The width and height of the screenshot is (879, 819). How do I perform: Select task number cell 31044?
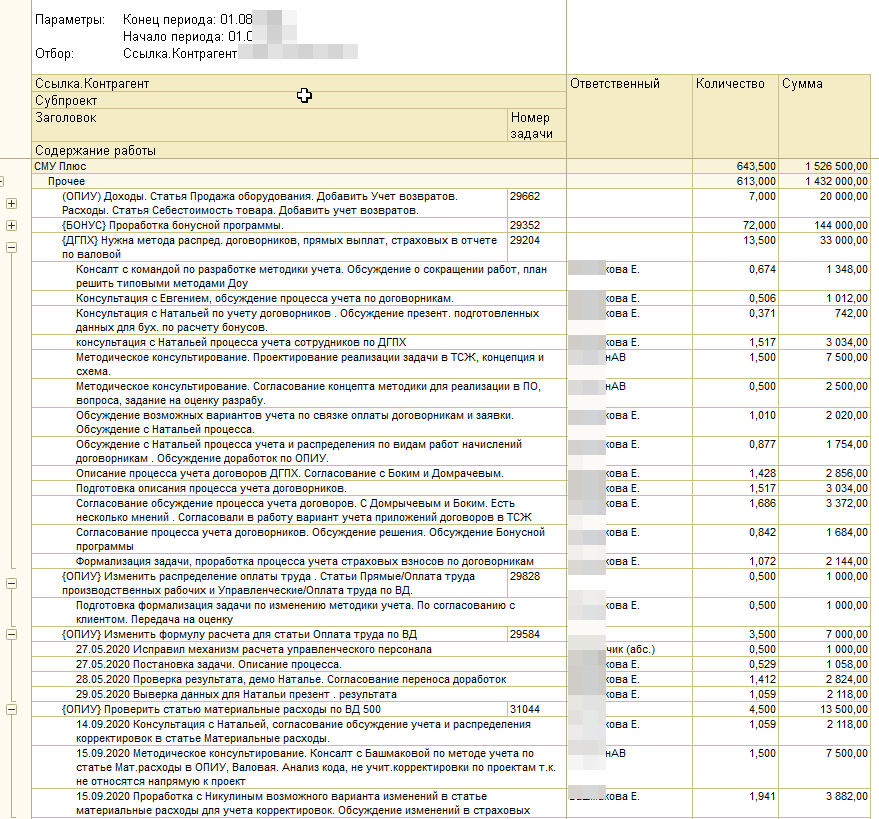click(537, 710)
